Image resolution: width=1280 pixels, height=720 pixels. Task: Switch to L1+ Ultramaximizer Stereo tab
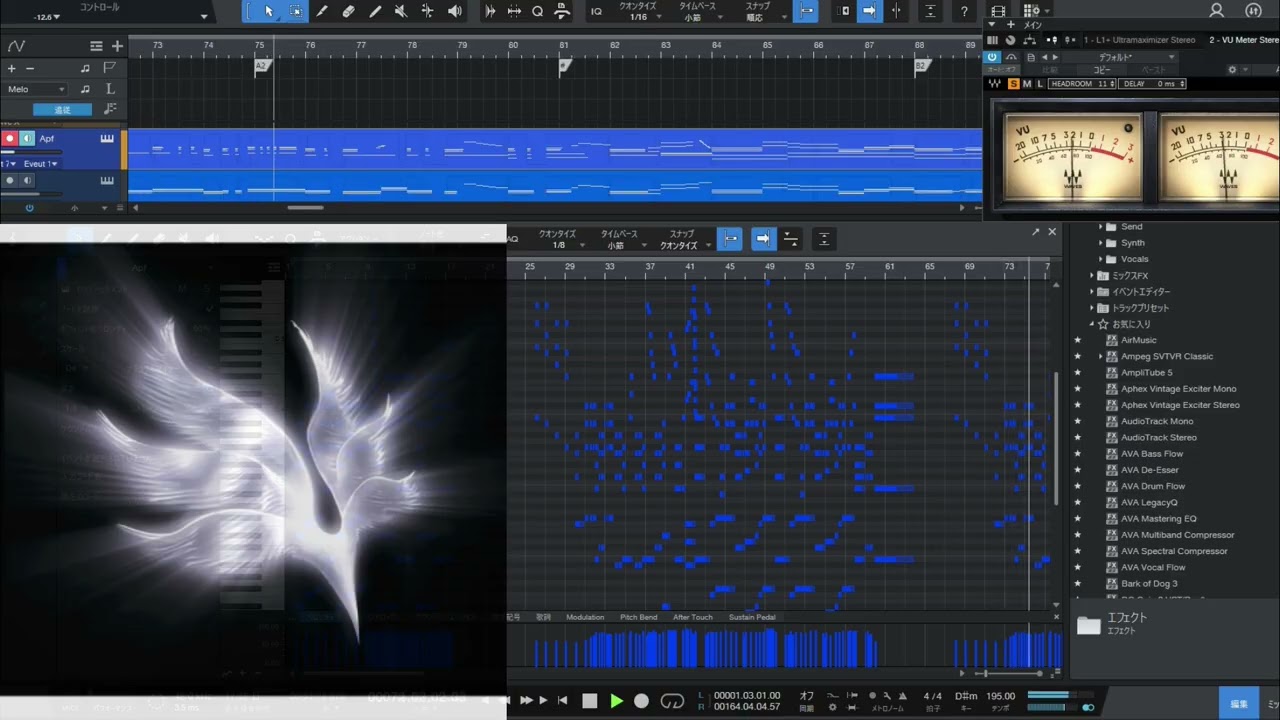[1139, 40]
